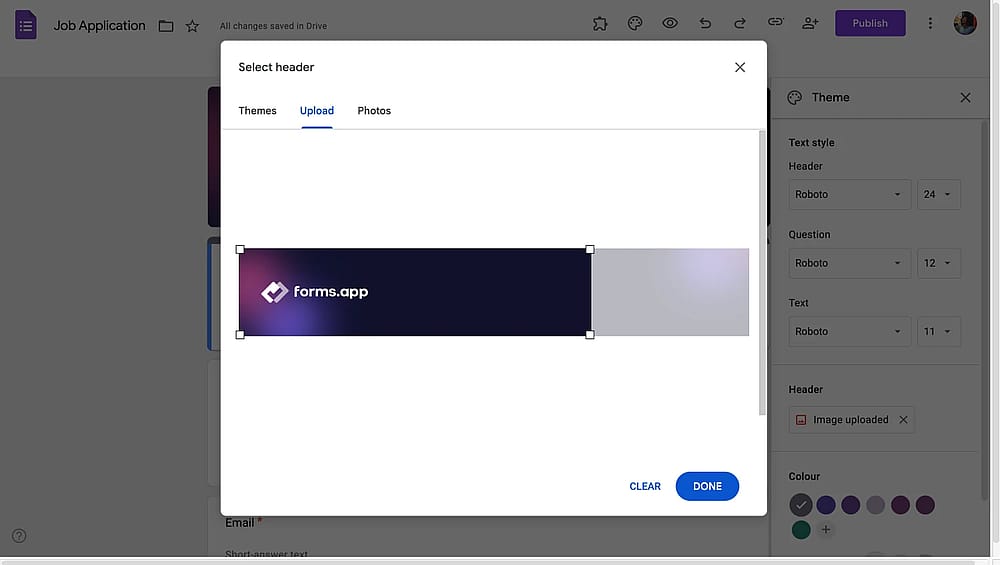The image size is (1000, 565).
Task: Copy responder link icon
Action: click(775, 22)
